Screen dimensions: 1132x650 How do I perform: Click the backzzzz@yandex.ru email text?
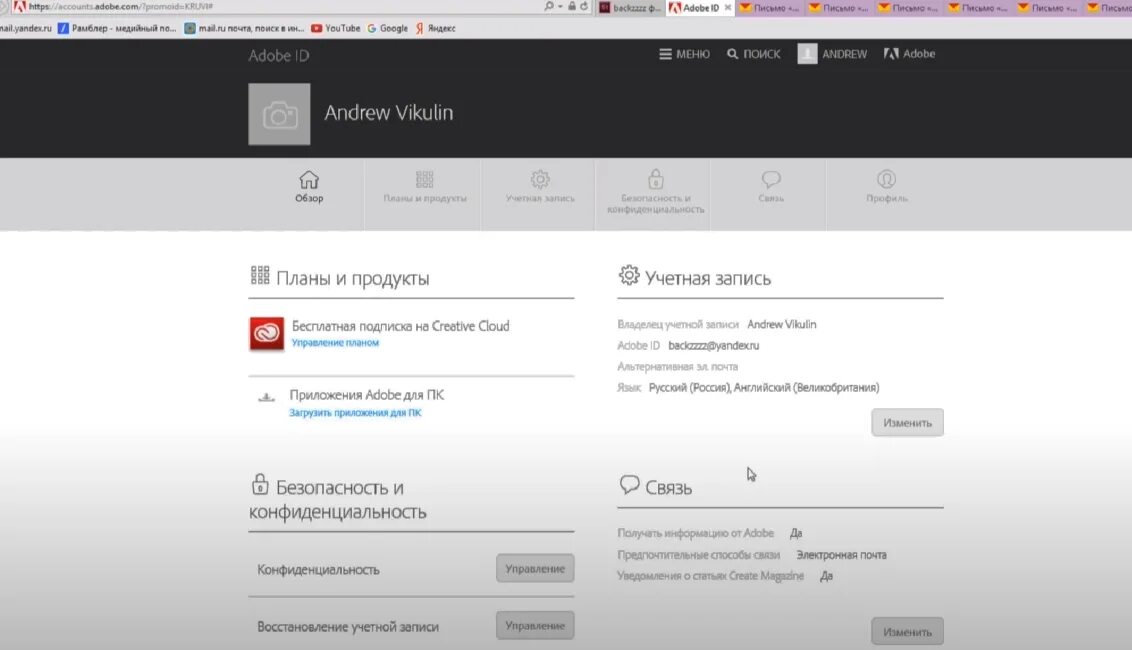click(x=713, y=345)
